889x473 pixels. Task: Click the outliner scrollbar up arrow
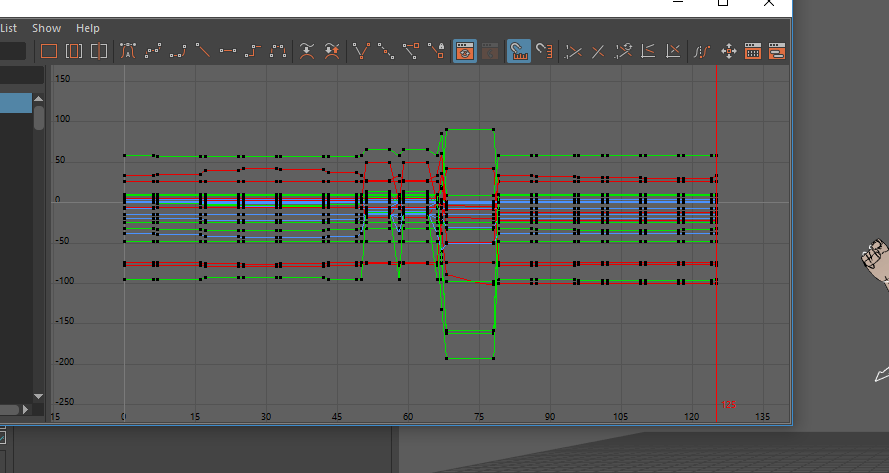tap(39, 99)
